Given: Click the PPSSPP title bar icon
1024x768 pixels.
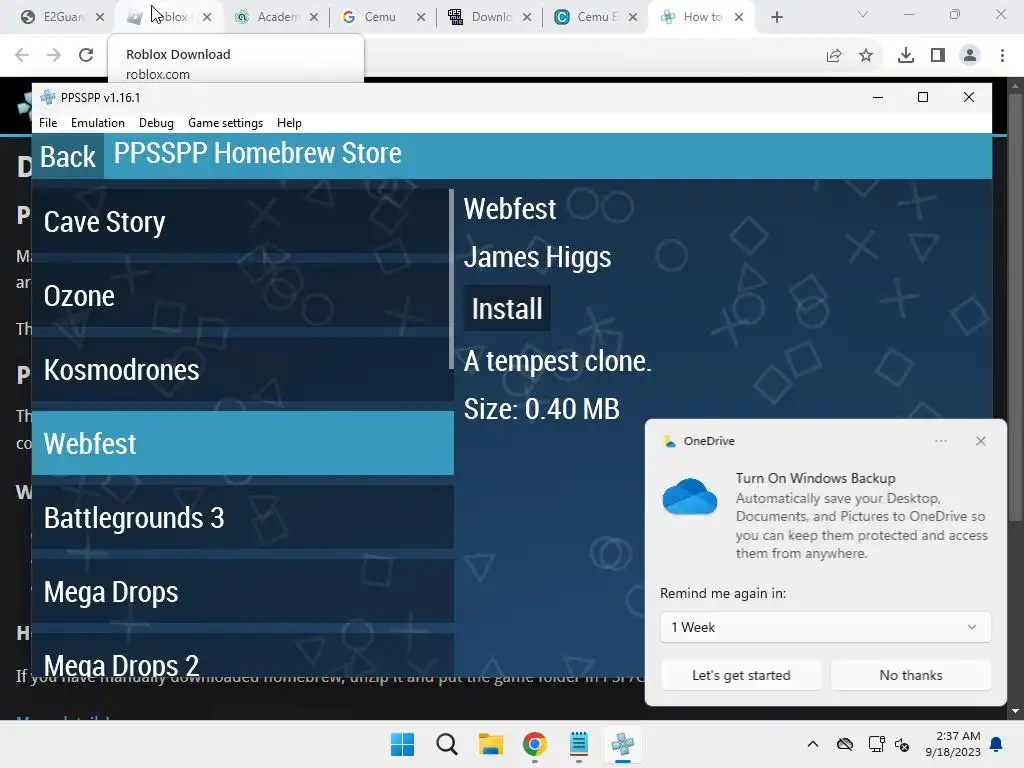Looking at the screenshot, I should click(48, 97).
